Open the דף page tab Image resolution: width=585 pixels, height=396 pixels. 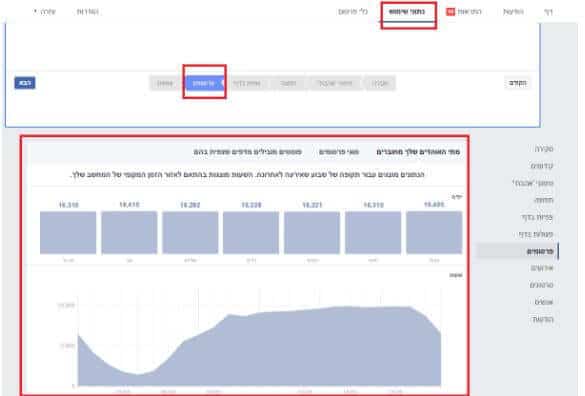[548, 12]
